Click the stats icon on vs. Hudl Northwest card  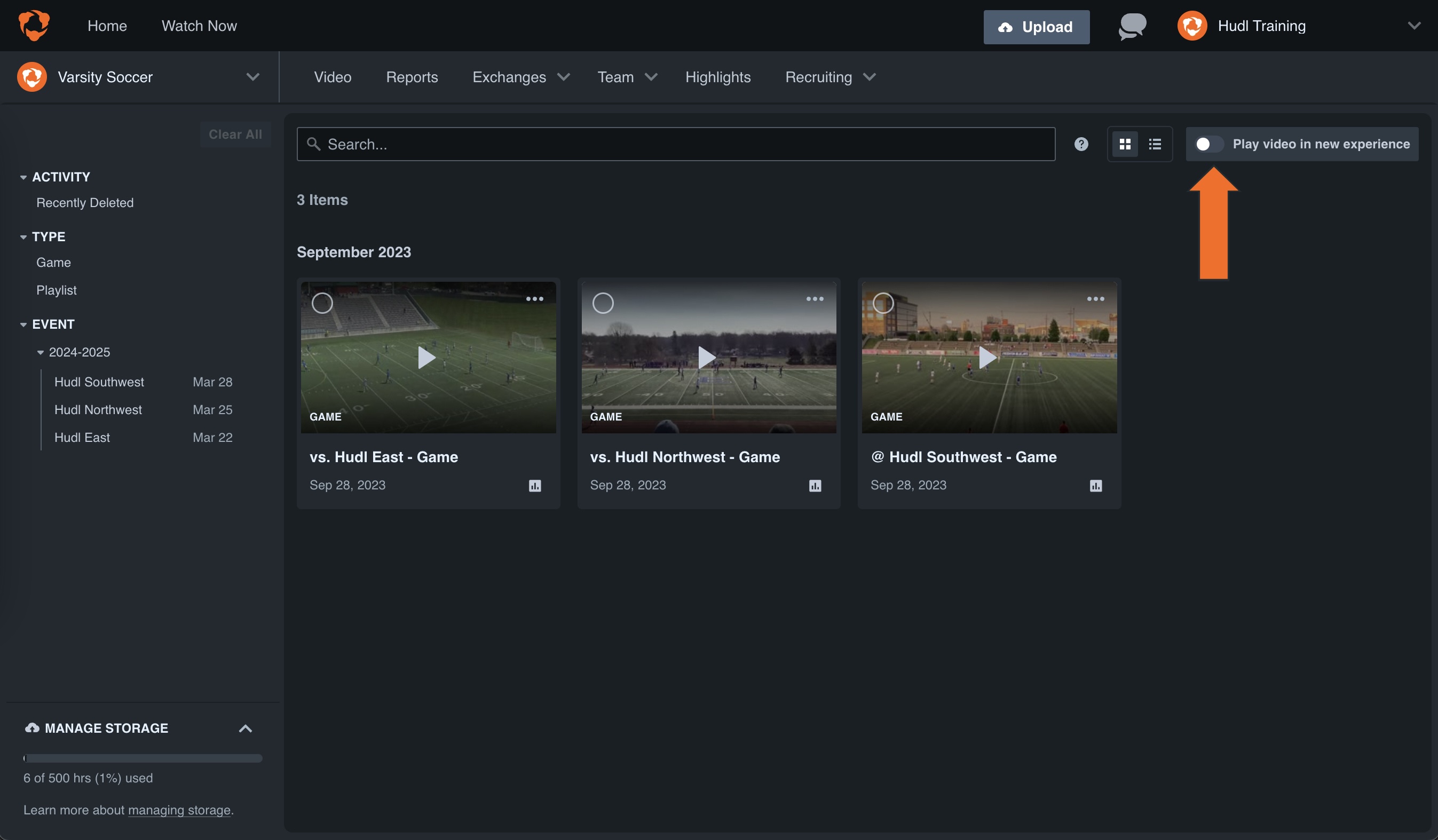coord(815,486)
